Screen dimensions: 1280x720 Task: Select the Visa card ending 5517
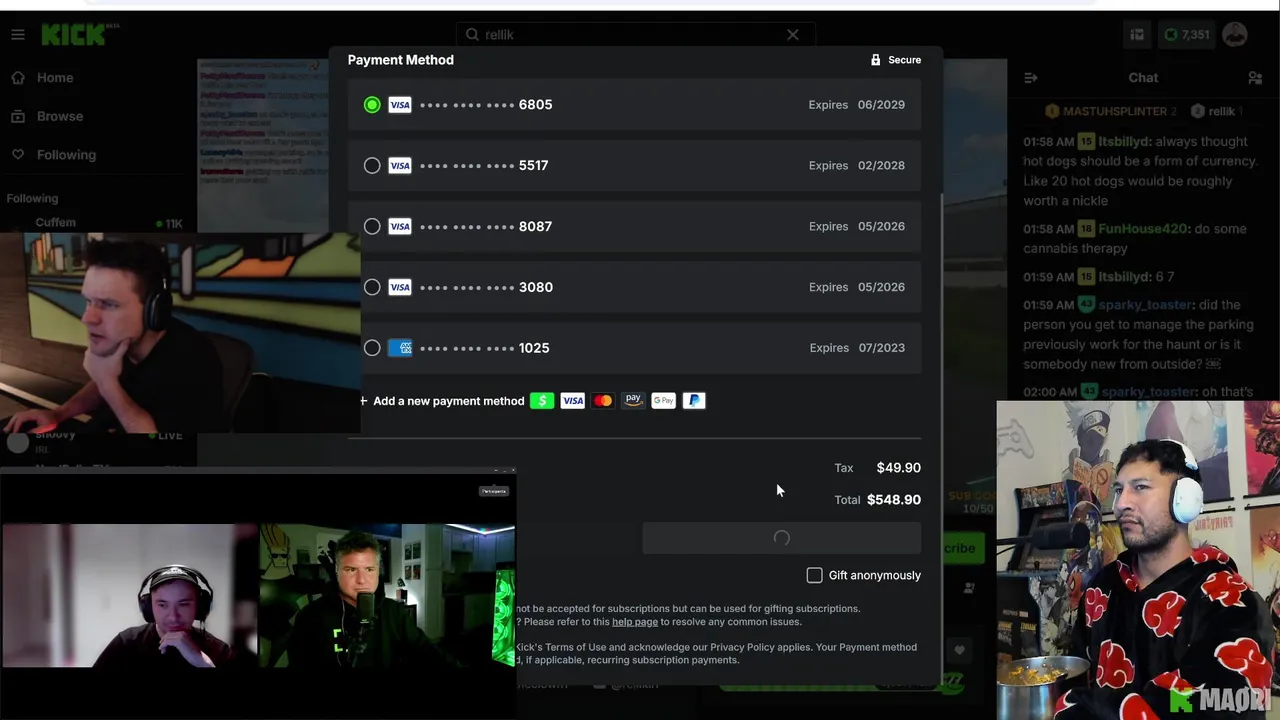[634, 166]
